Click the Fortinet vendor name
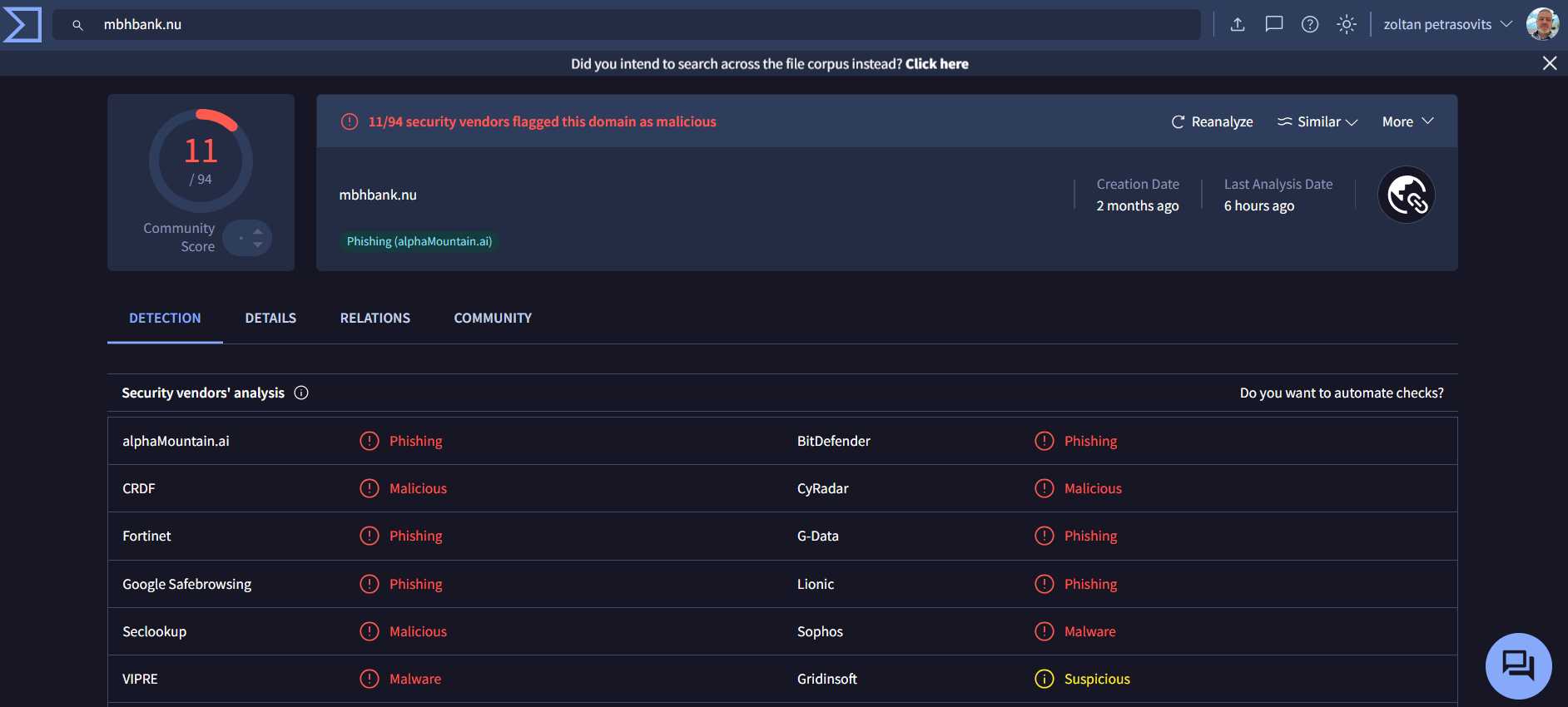Viewport: 1568px width, 707px height. pos(146,536)
